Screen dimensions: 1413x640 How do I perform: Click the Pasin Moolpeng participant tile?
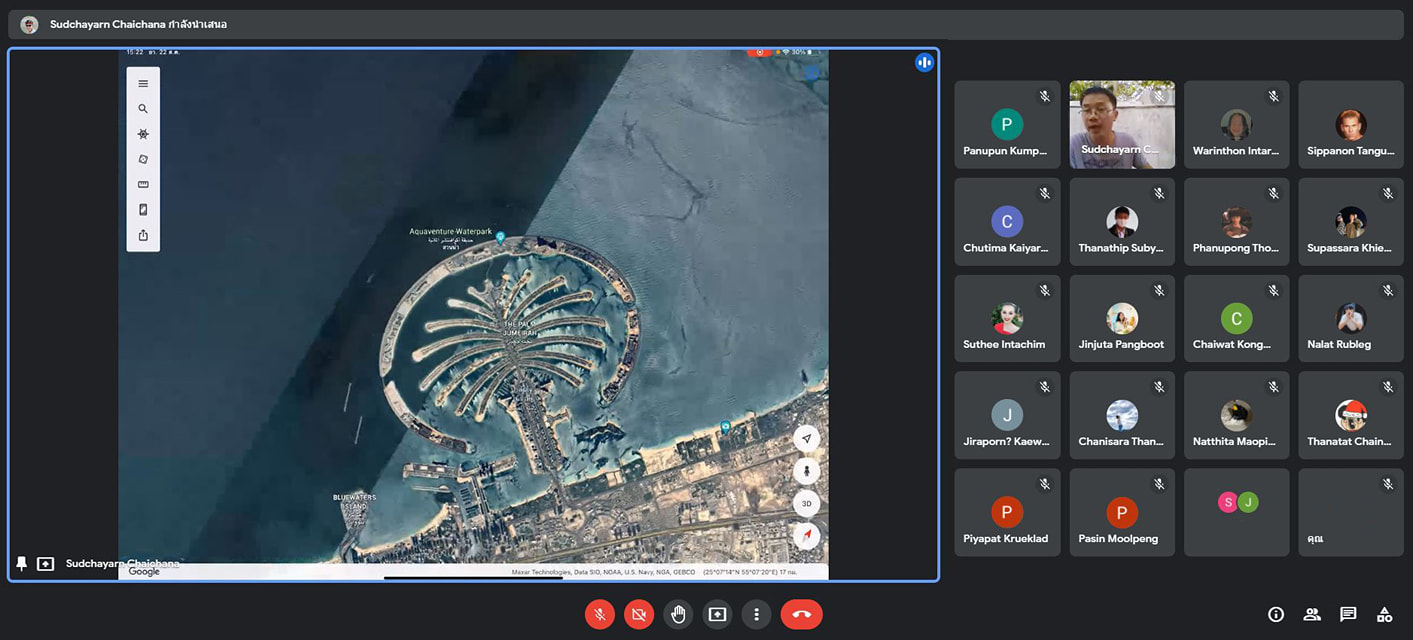[x=1122, y=512]
